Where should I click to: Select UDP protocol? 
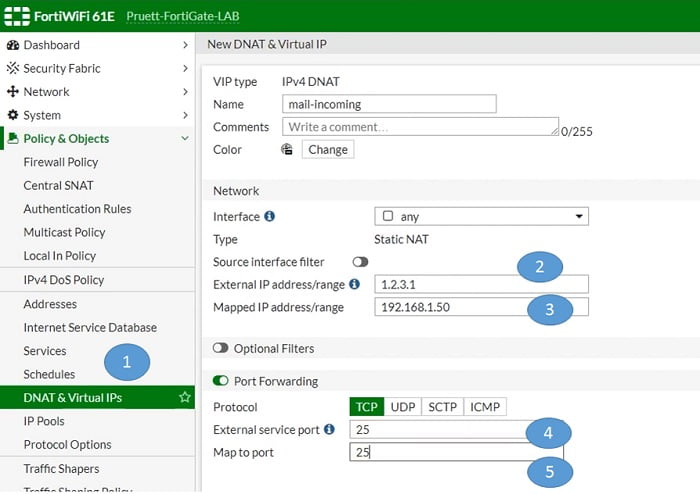point(403,407)
